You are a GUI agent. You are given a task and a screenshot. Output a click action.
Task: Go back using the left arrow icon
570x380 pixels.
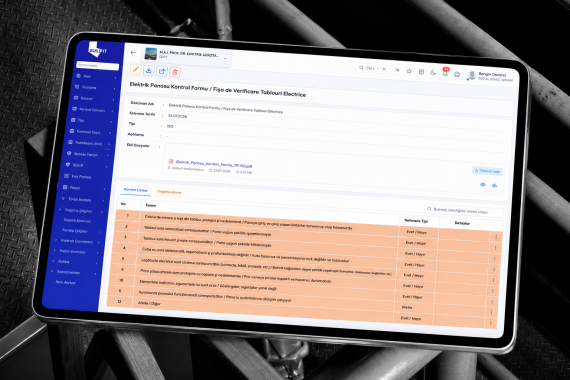click(x=133, y=52)
